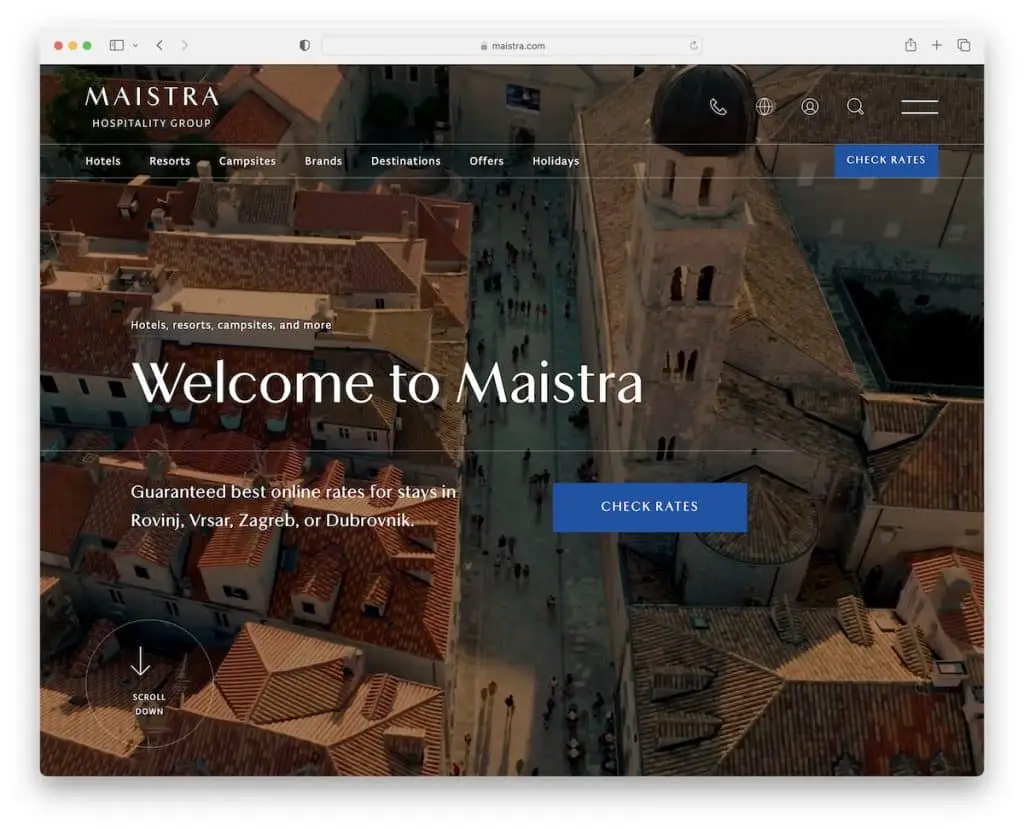Click the 'Hotels, resorts, campsites, and more' tagline
This screenshot has width=1024, height=829.
[x=231, y=325]
